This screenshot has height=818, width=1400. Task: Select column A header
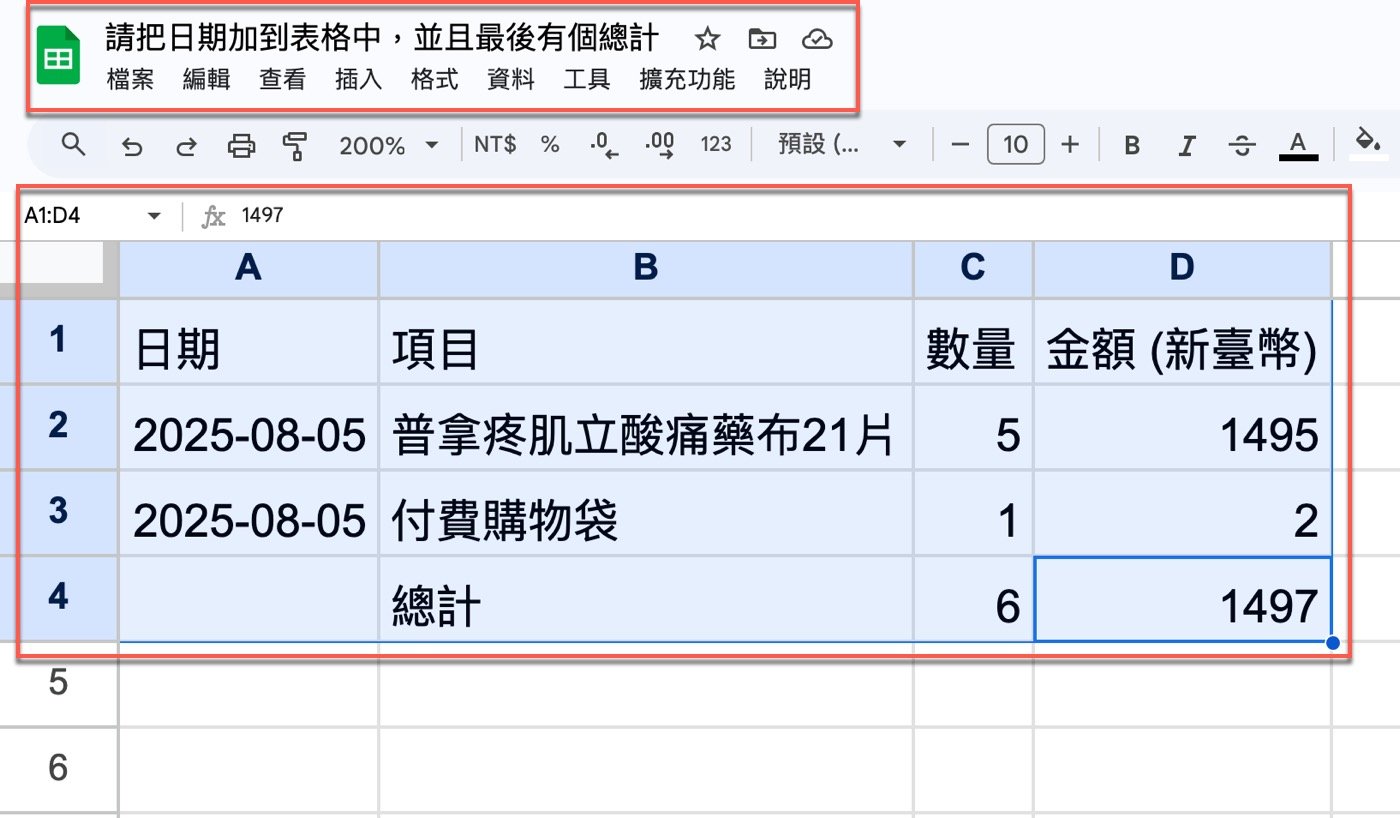point(248,268)
